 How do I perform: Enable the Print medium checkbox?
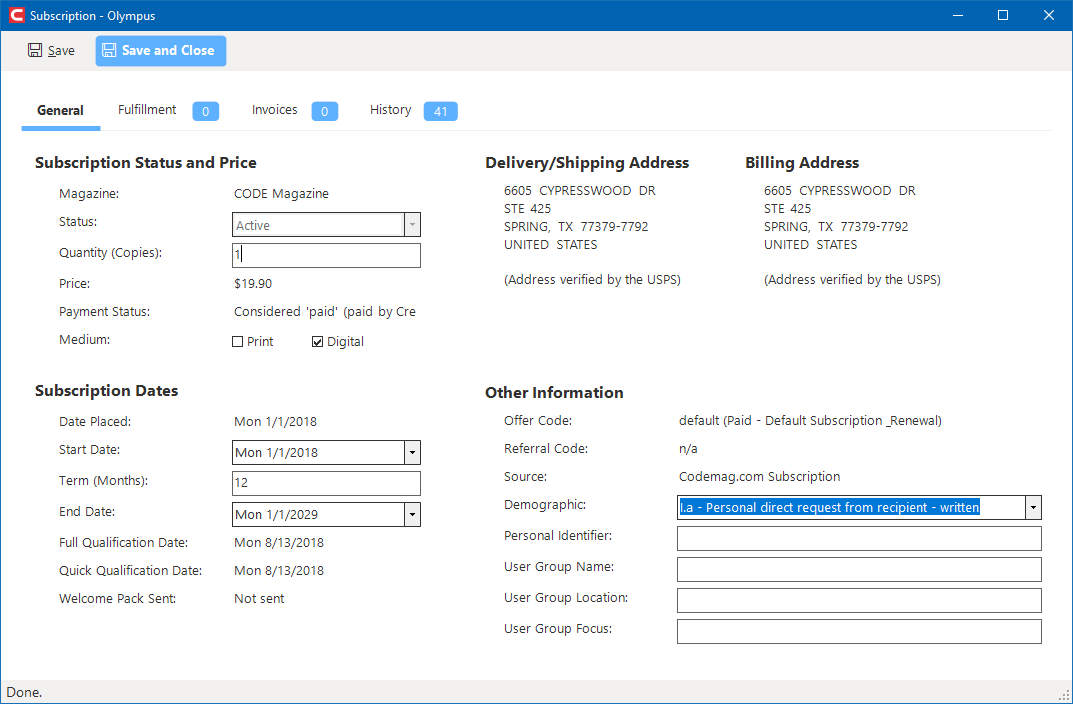tap(238, 341)
